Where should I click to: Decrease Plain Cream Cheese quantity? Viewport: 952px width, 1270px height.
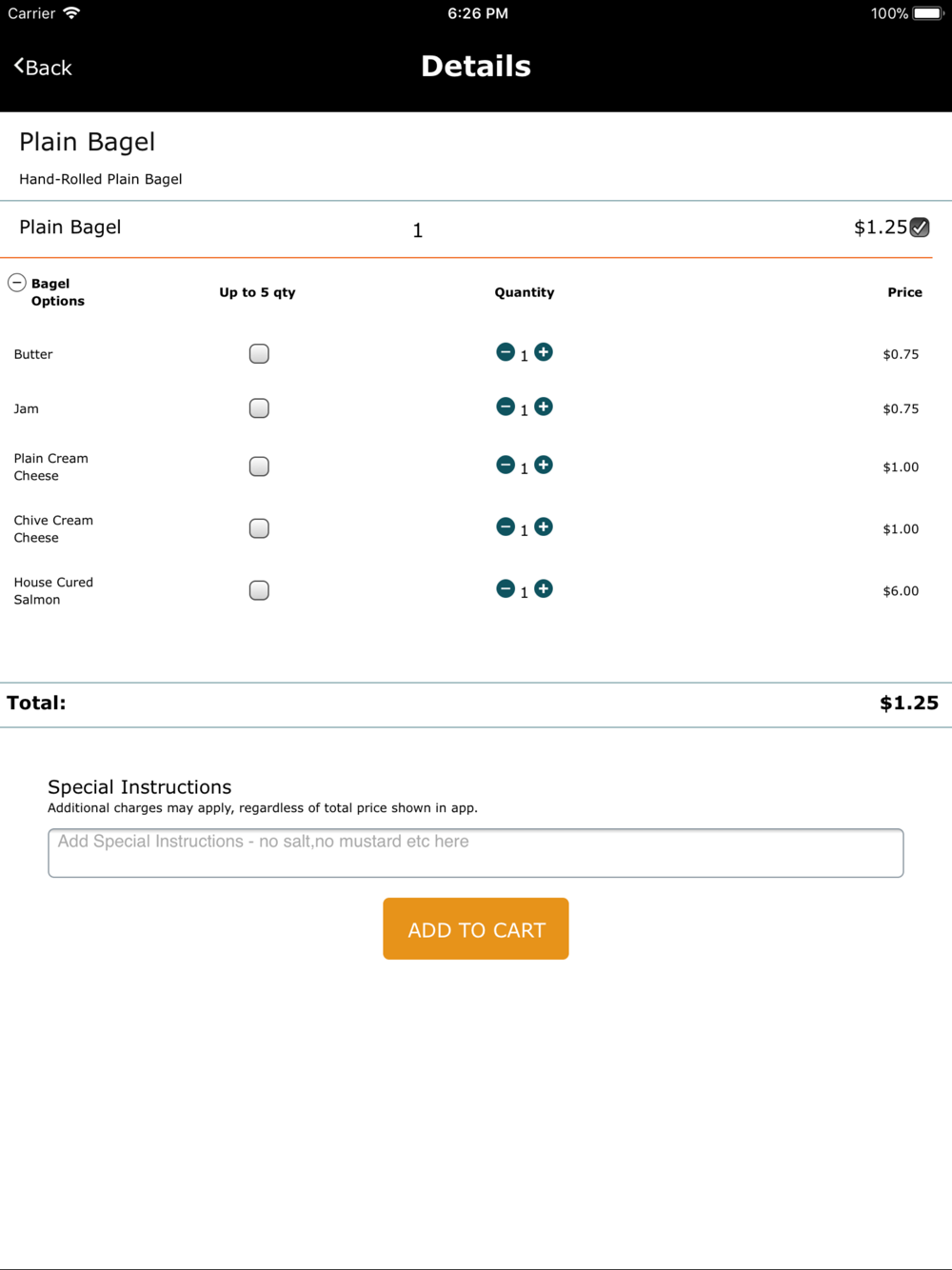coord(506,465)
